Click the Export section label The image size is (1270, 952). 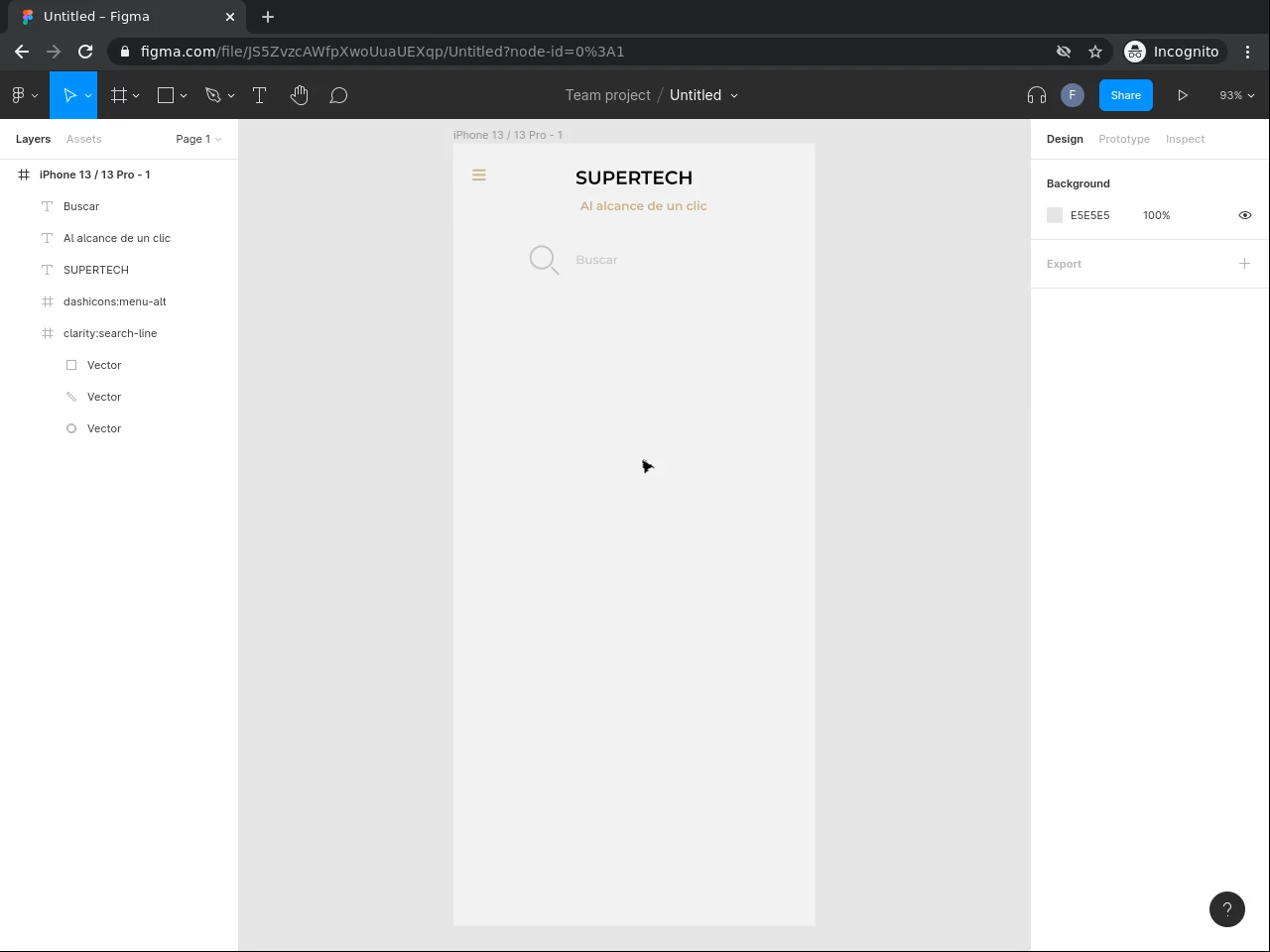(1064, 264)
